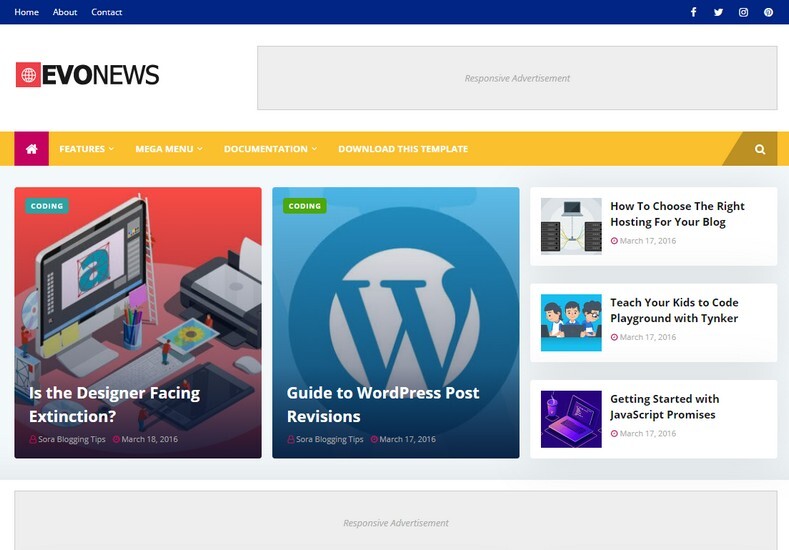789x550 pixels.
Task: Open 'Getting Started with JavaScript Promises' article
Action: point(665,407)
